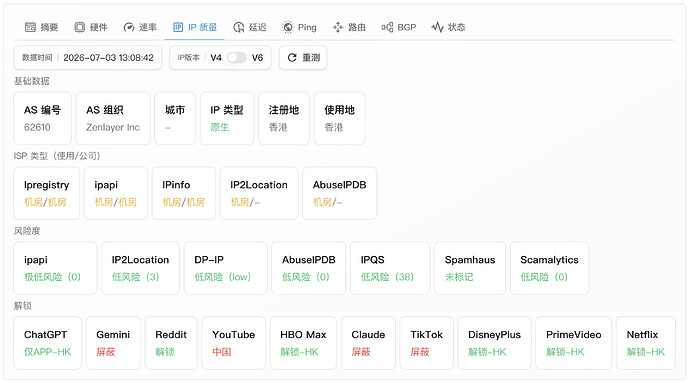Click the refresh icon in 重测 button
690x383 pixels.
click(292, 58)
